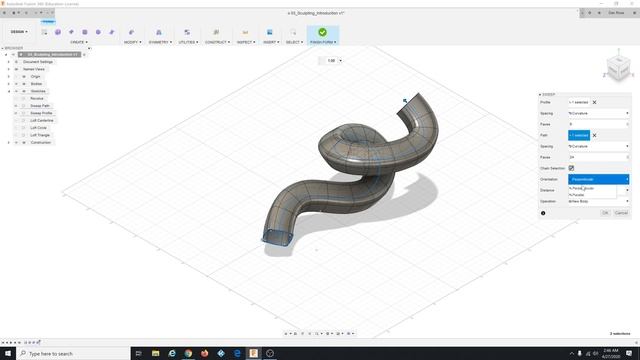Click the plane icon above CONSTRUCT
Screen dimensions: 640x360
click(x=216, y=32)
